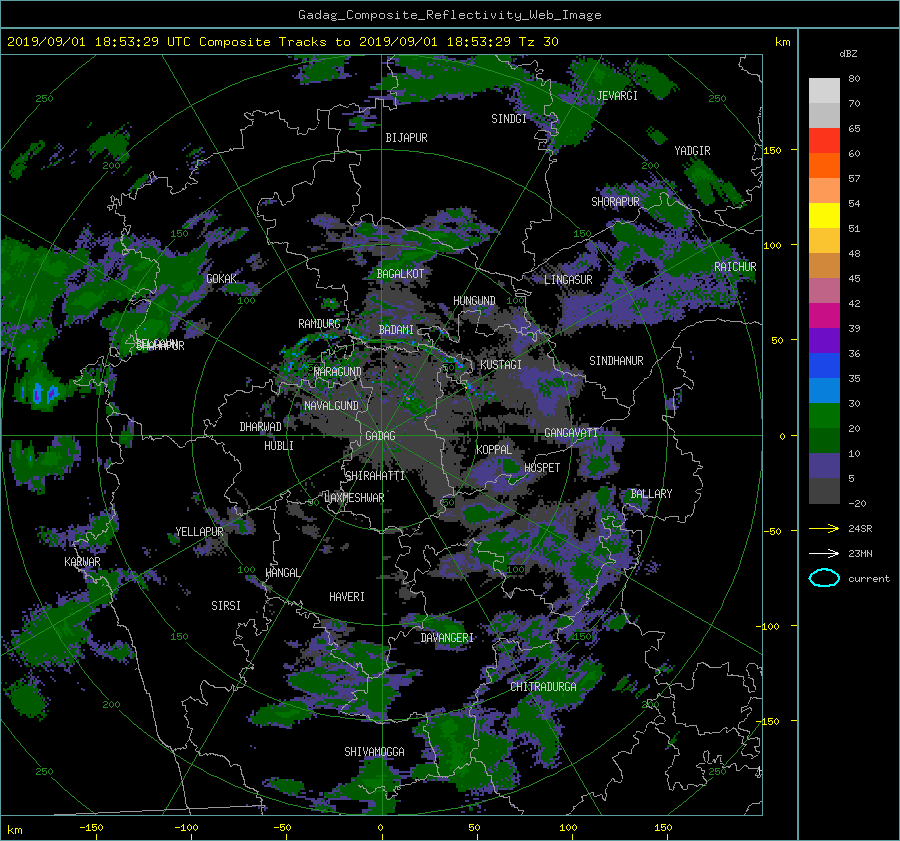Select the magenta 42 dBZ color swatch

[824, 316]
